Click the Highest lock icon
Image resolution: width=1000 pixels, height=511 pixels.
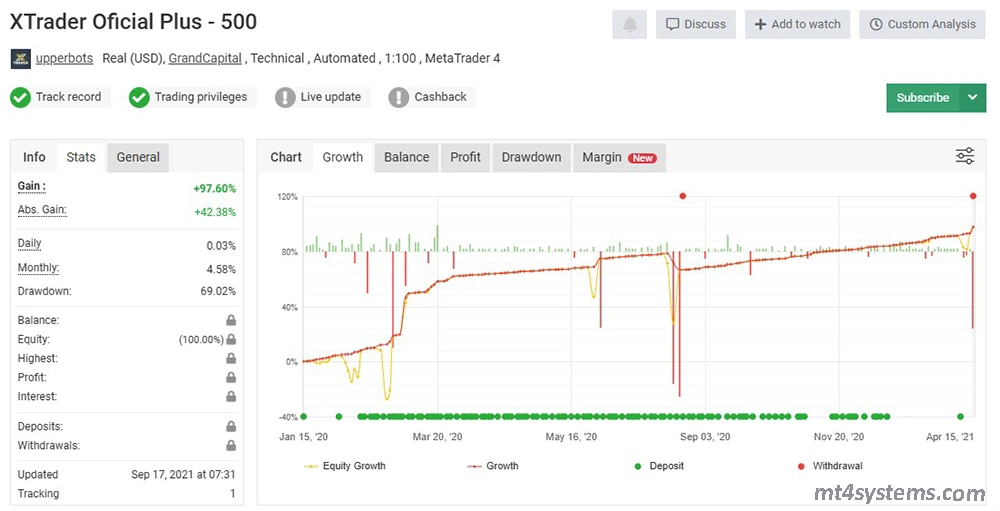coord(231,359)
